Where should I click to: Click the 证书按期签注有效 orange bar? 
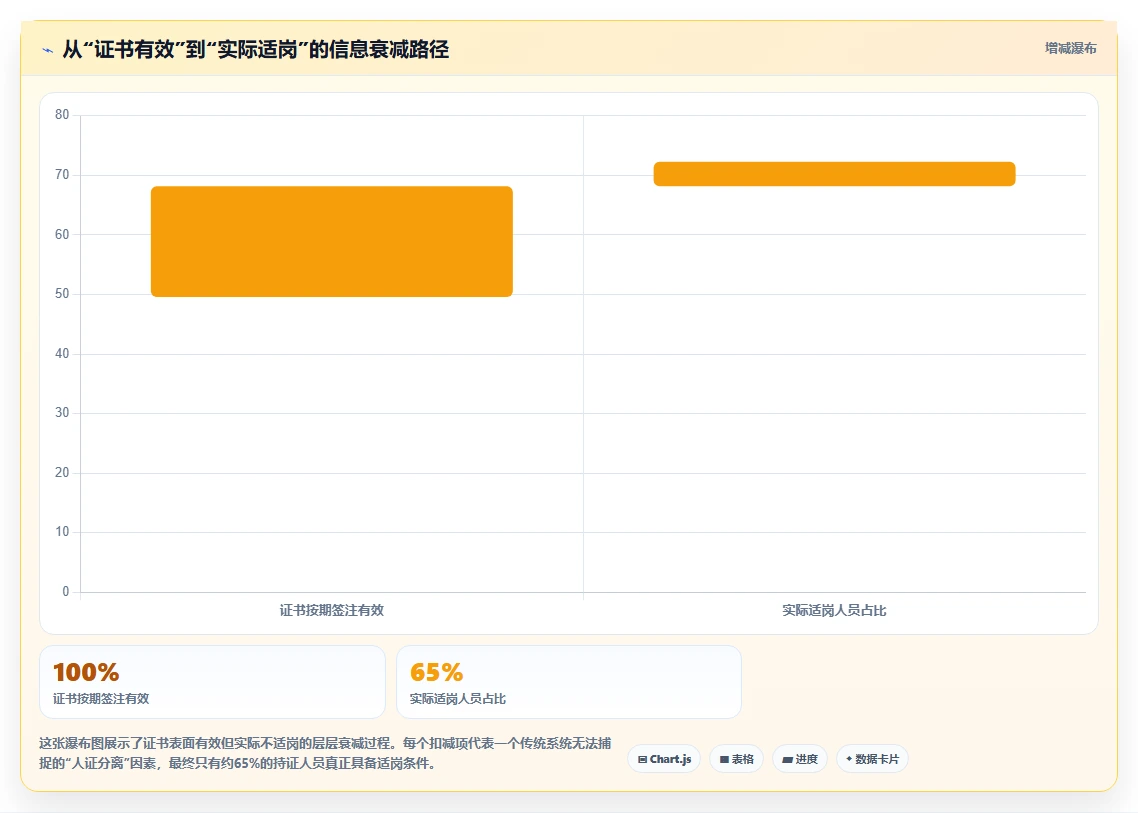tap(332, 242)
